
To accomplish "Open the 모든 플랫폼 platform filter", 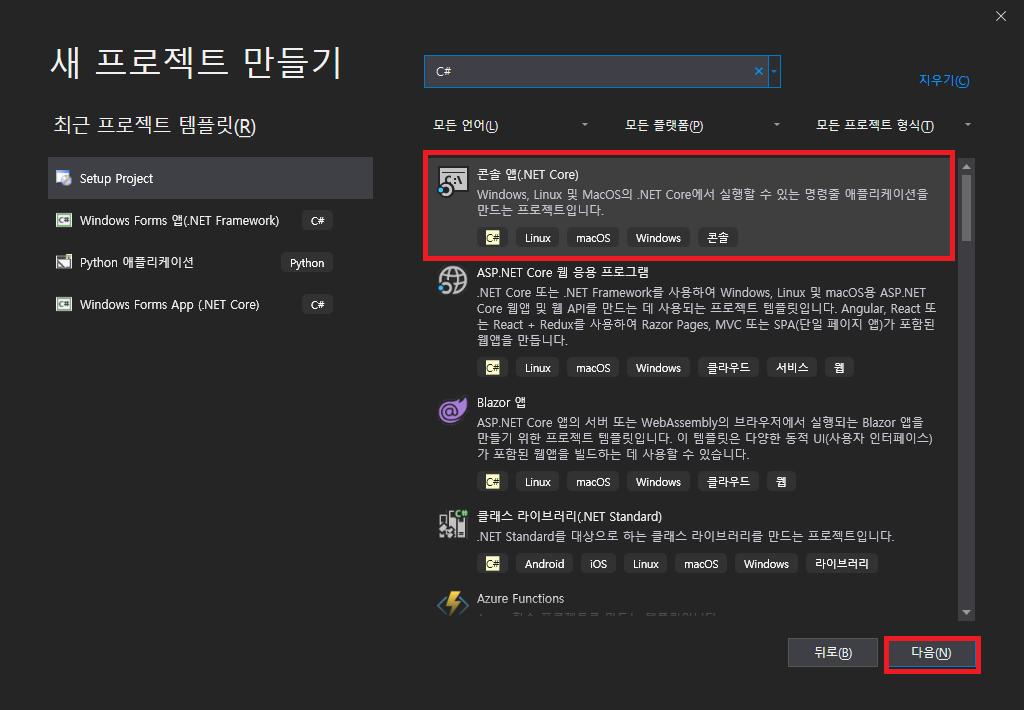I will (702, 125).
